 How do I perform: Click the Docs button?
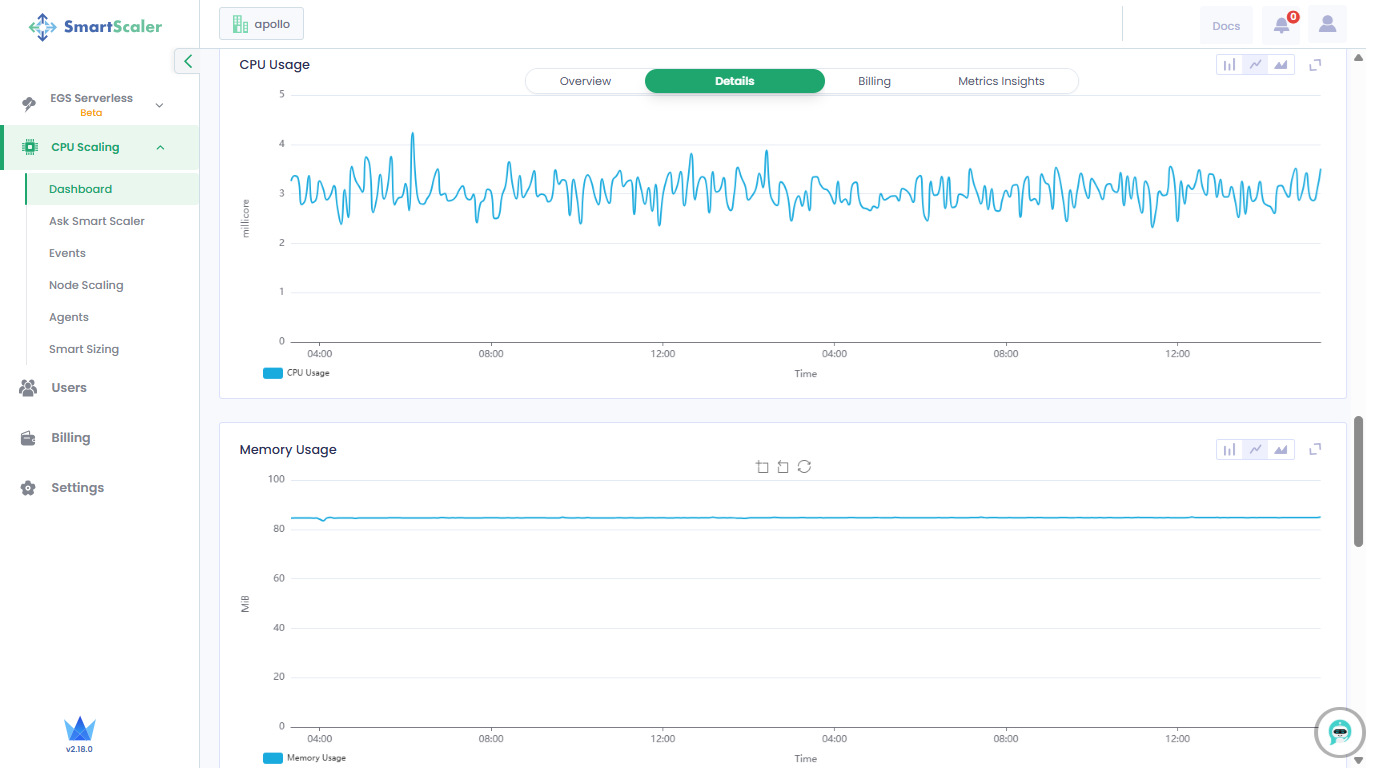[1226, 26]
